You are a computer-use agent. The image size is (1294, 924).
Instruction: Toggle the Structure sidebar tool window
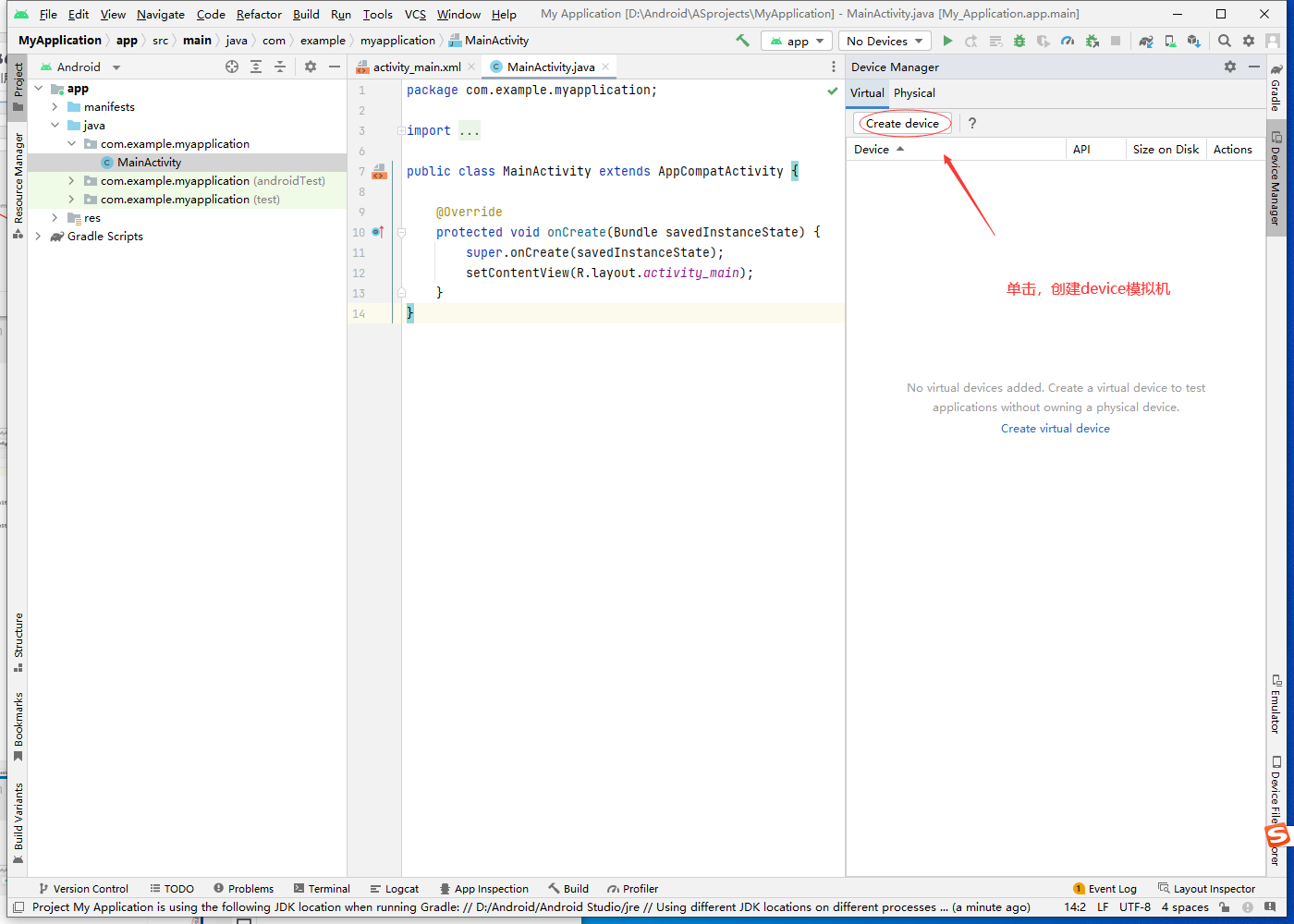pyautogui.click(x=18, y=642)
